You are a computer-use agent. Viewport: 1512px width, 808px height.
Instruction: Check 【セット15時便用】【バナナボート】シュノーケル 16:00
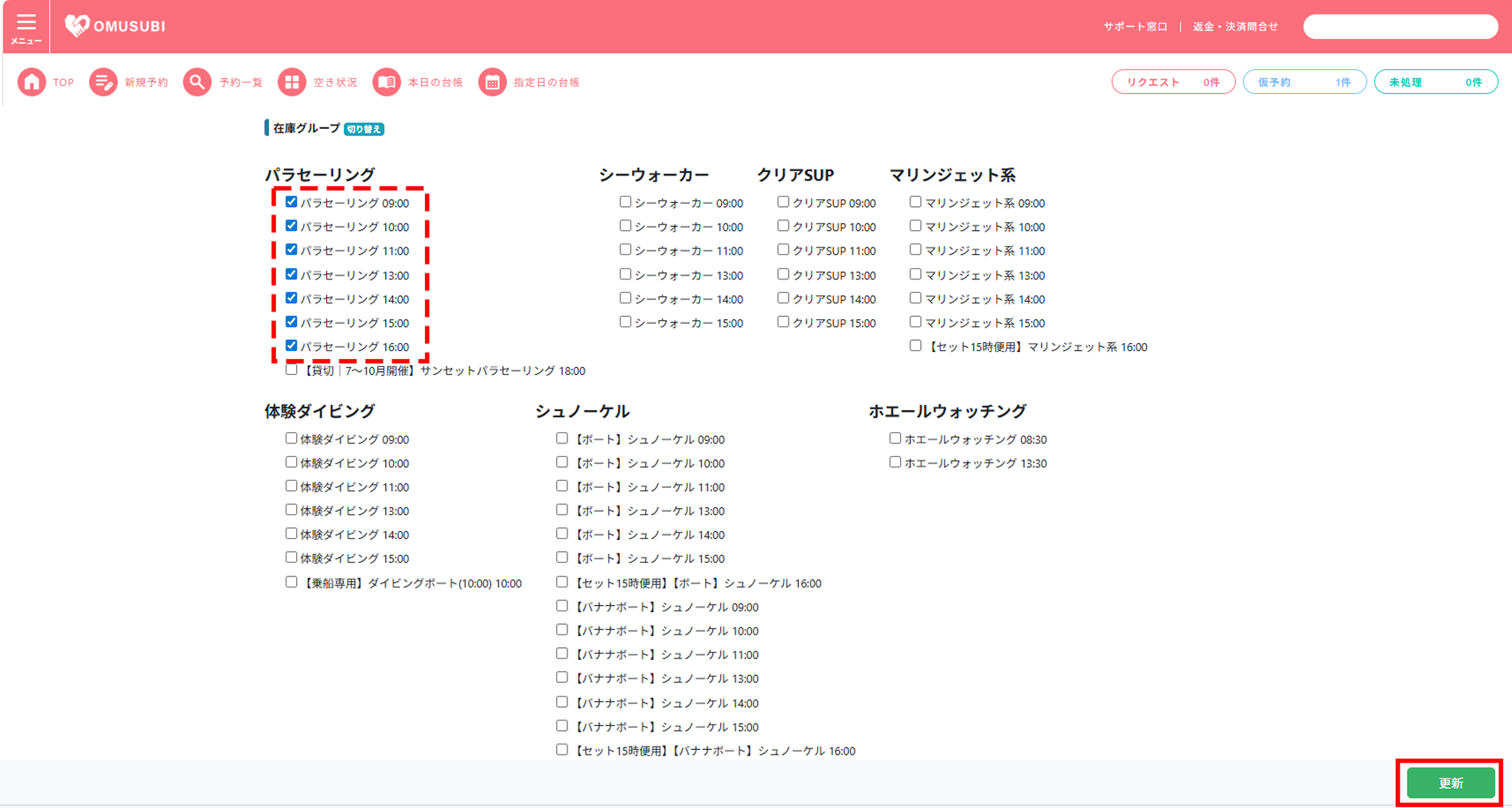[562, 750]
